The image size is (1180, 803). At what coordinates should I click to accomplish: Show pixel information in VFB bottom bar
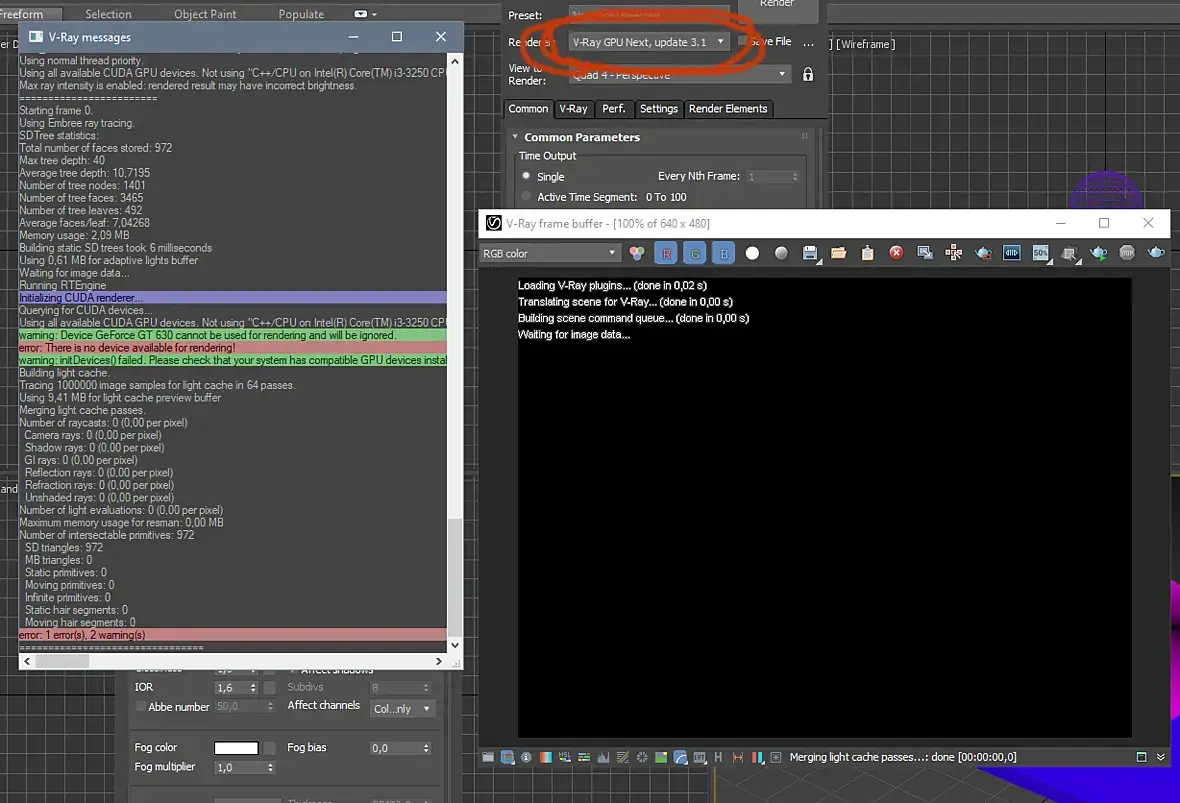pos(526,757)
